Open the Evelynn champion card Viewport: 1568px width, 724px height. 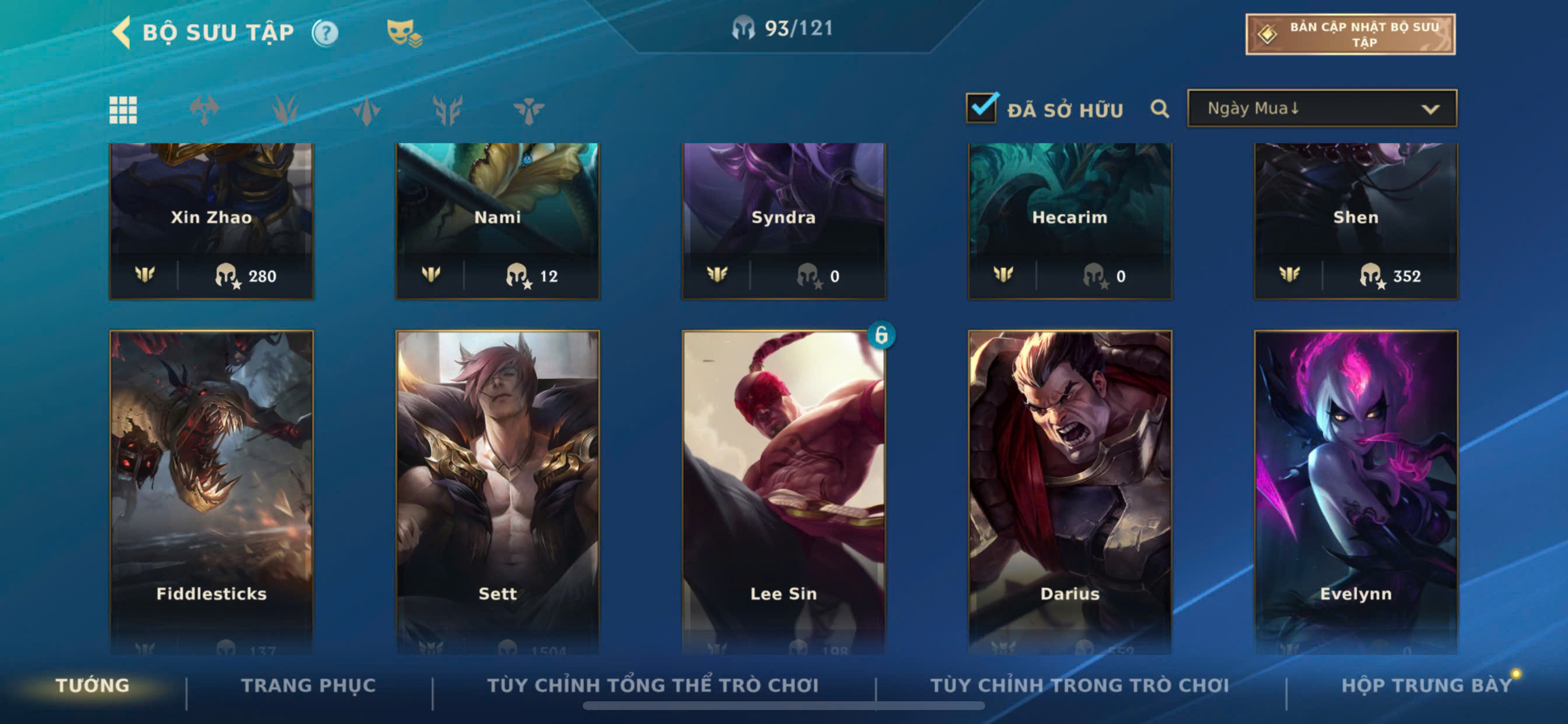1356,493
